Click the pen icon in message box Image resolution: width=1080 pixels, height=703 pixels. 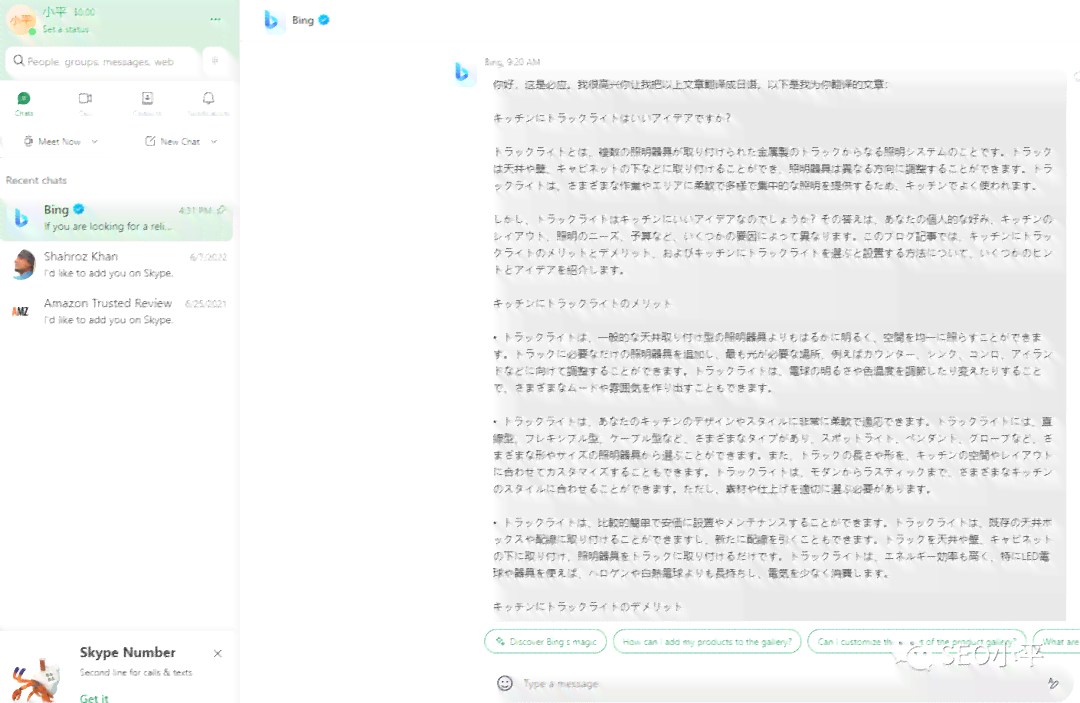point(1052,683)
